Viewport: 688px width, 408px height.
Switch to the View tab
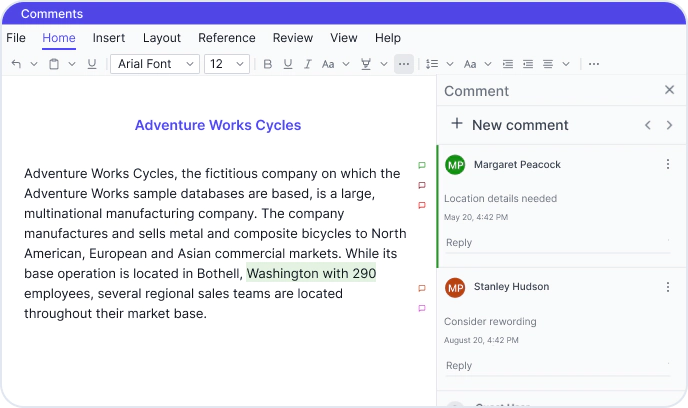pos(344,38)
